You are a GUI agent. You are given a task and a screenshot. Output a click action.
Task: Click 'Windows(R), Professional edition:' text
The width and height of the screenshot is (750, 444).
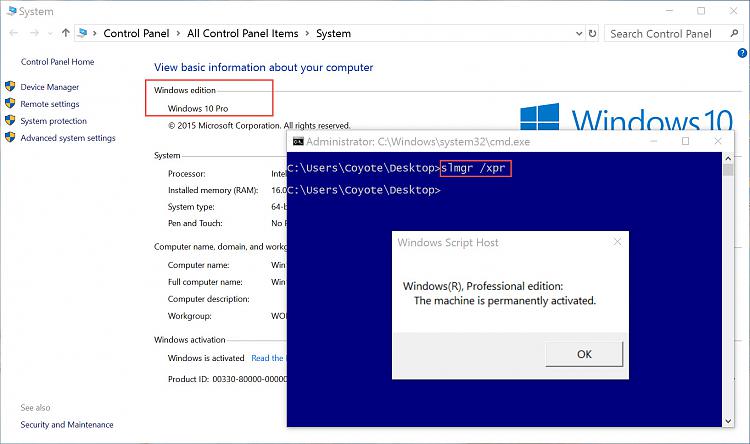pos(483,286)
